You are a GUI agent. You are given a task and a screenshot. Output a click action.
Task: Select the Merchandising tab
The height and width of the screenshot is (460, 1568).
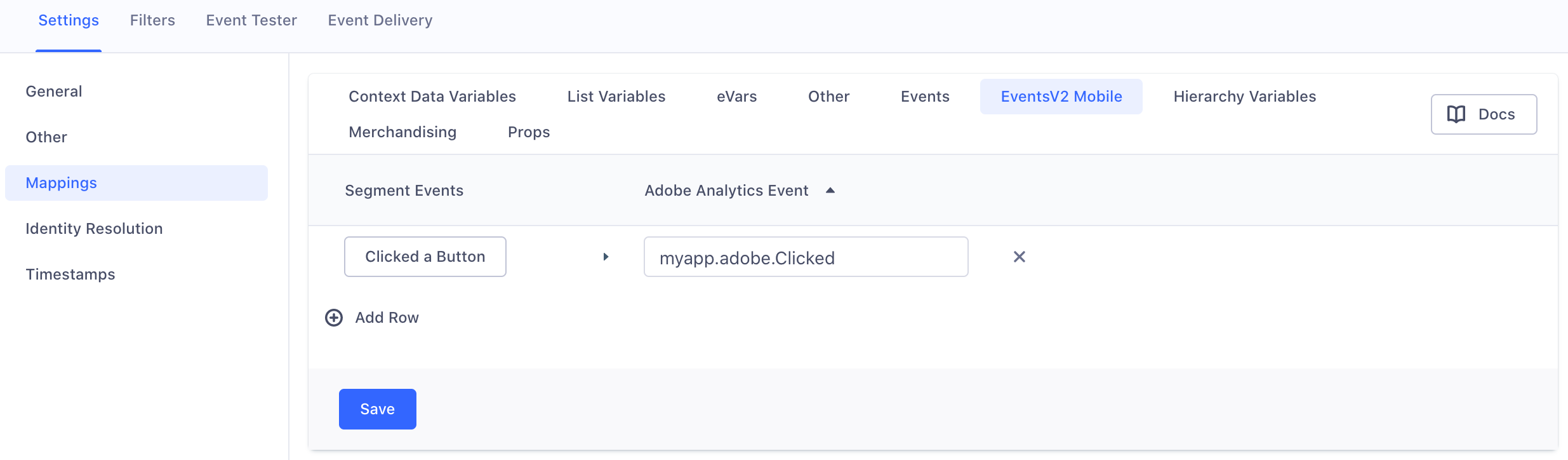tap(402, 132)
